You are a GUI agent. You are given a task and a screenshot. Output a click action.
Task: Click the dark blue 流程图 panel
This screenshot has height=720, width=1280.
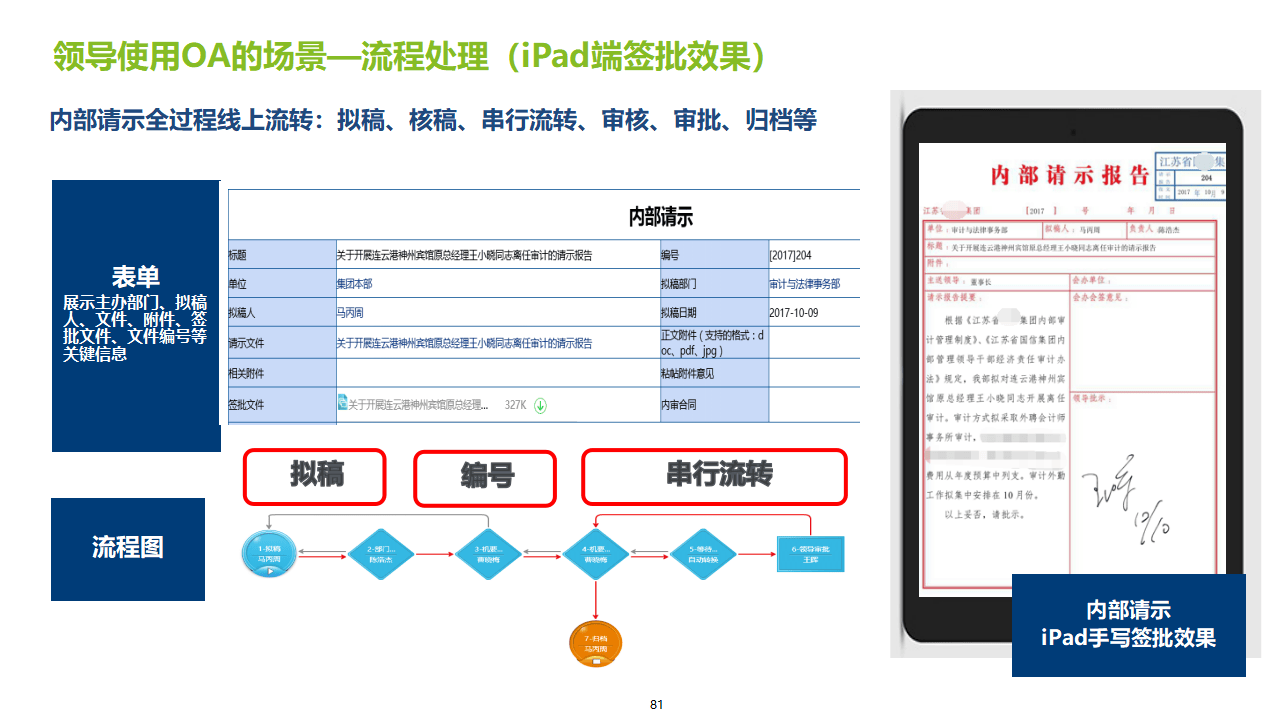(x=128, y=549)
